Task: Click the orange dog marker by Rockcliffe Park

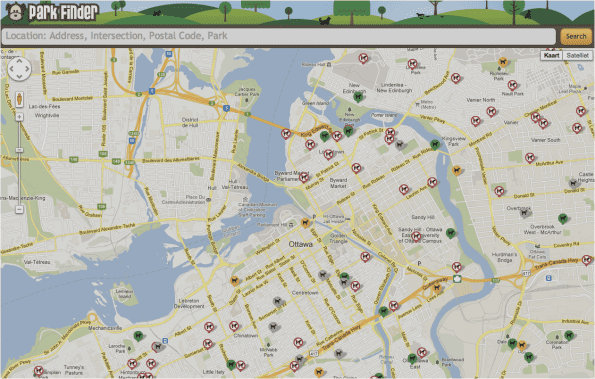Action: click(x=503, y=62)
